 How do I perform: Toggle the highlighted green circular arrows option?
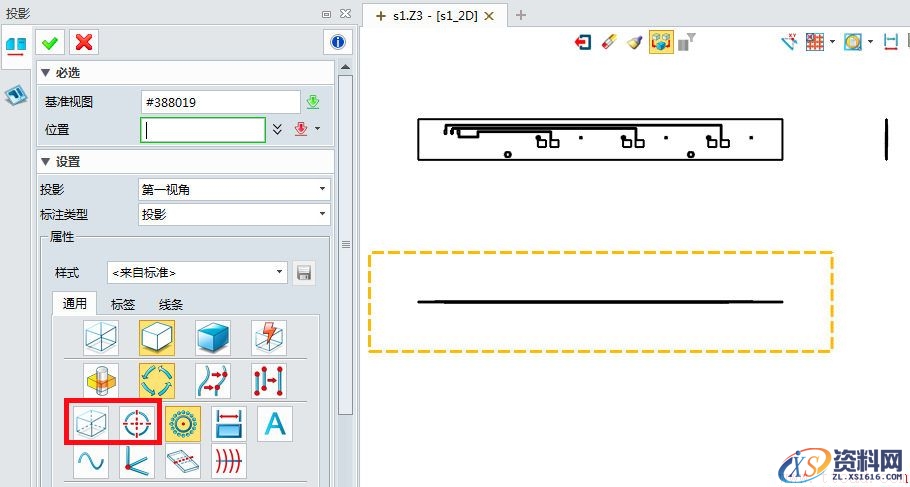point(156,381)
